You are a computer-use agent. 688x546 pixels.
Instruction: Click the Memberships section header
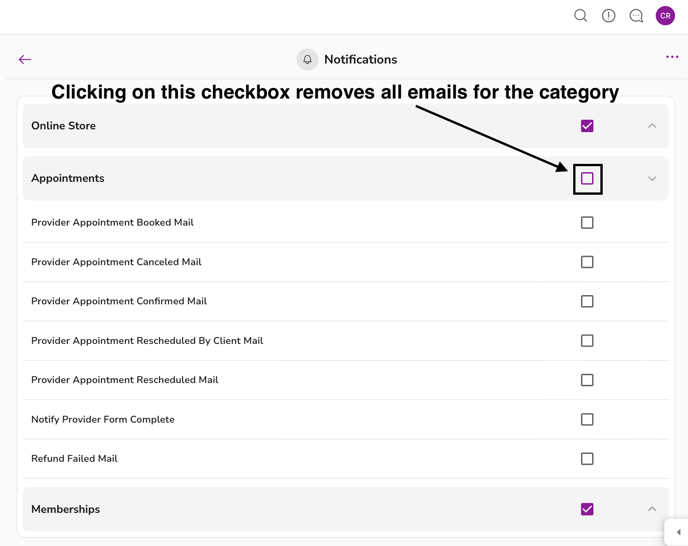coord(66,509)
